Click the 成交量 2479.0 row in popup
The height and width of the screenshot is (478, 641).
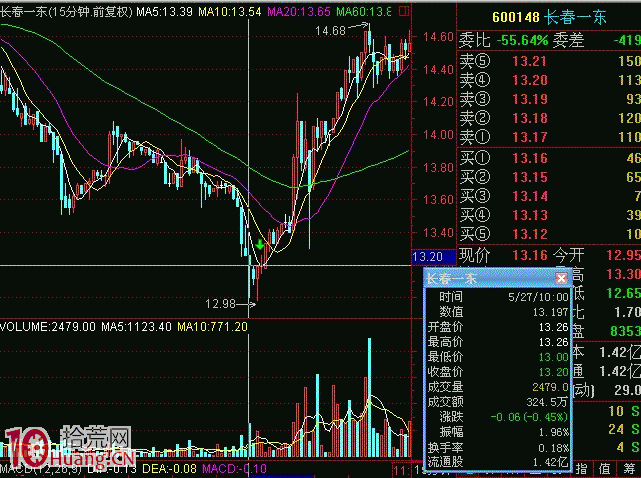tap(498, 386)
